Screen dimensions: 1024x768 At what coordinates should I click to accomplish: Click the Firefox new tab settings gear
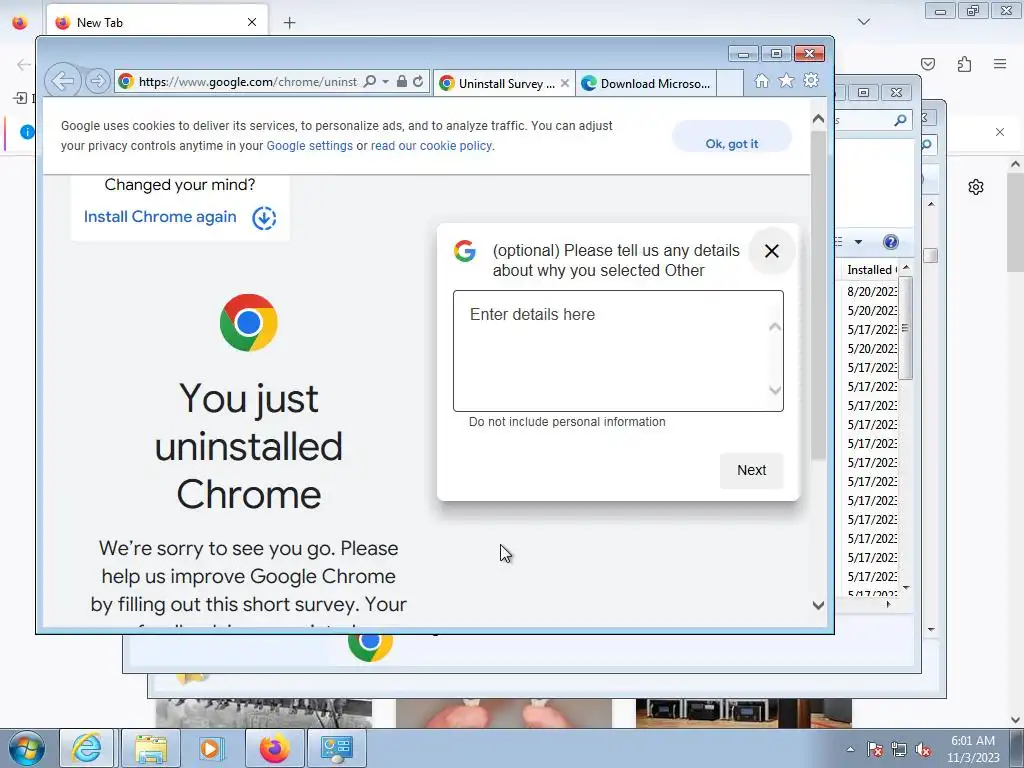click(x=976, y=187)
